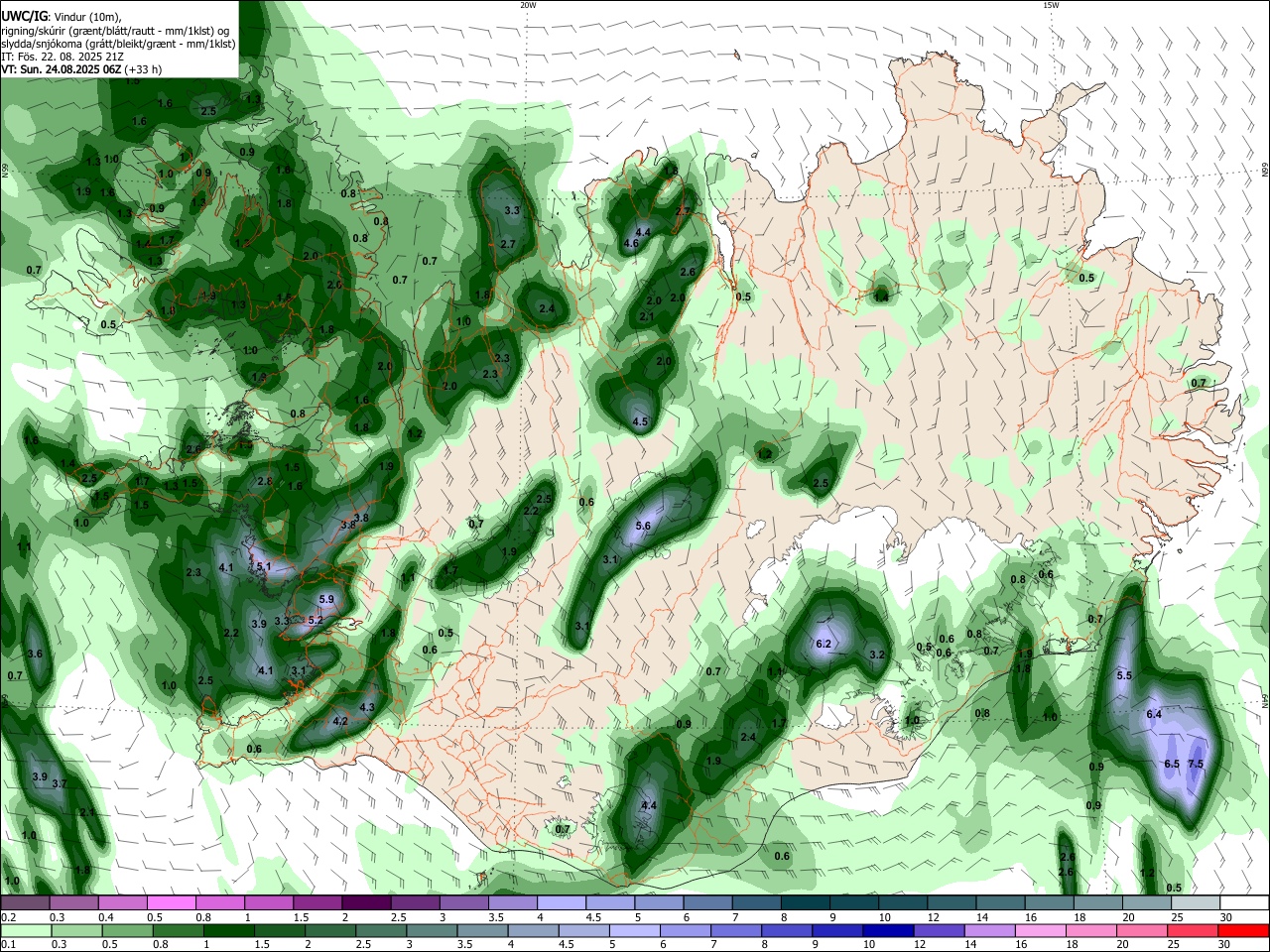Select the 4.2 precipitation value on the map

(340, 722)
